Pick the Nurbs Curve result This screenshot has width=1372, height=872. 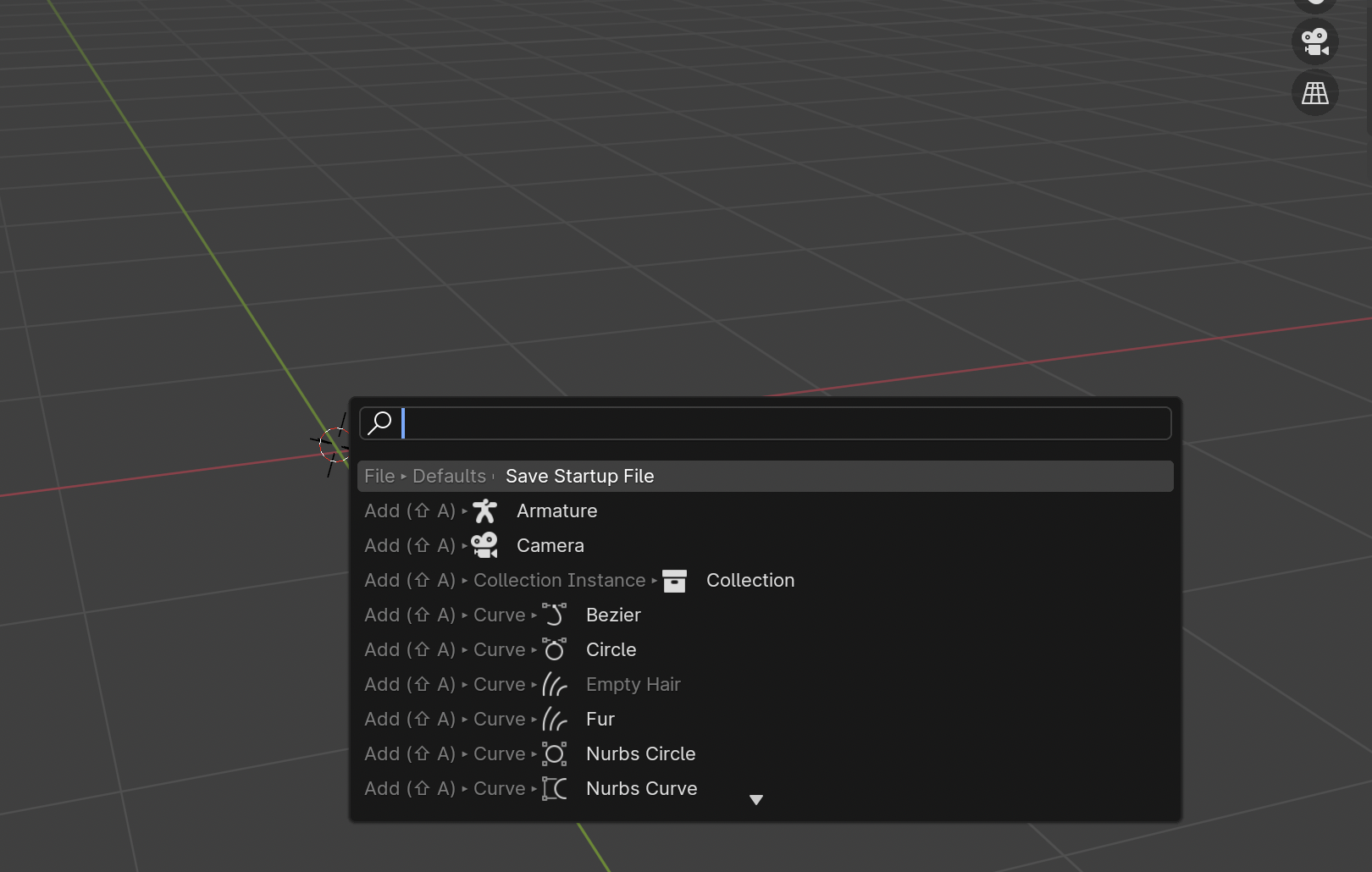765,788
